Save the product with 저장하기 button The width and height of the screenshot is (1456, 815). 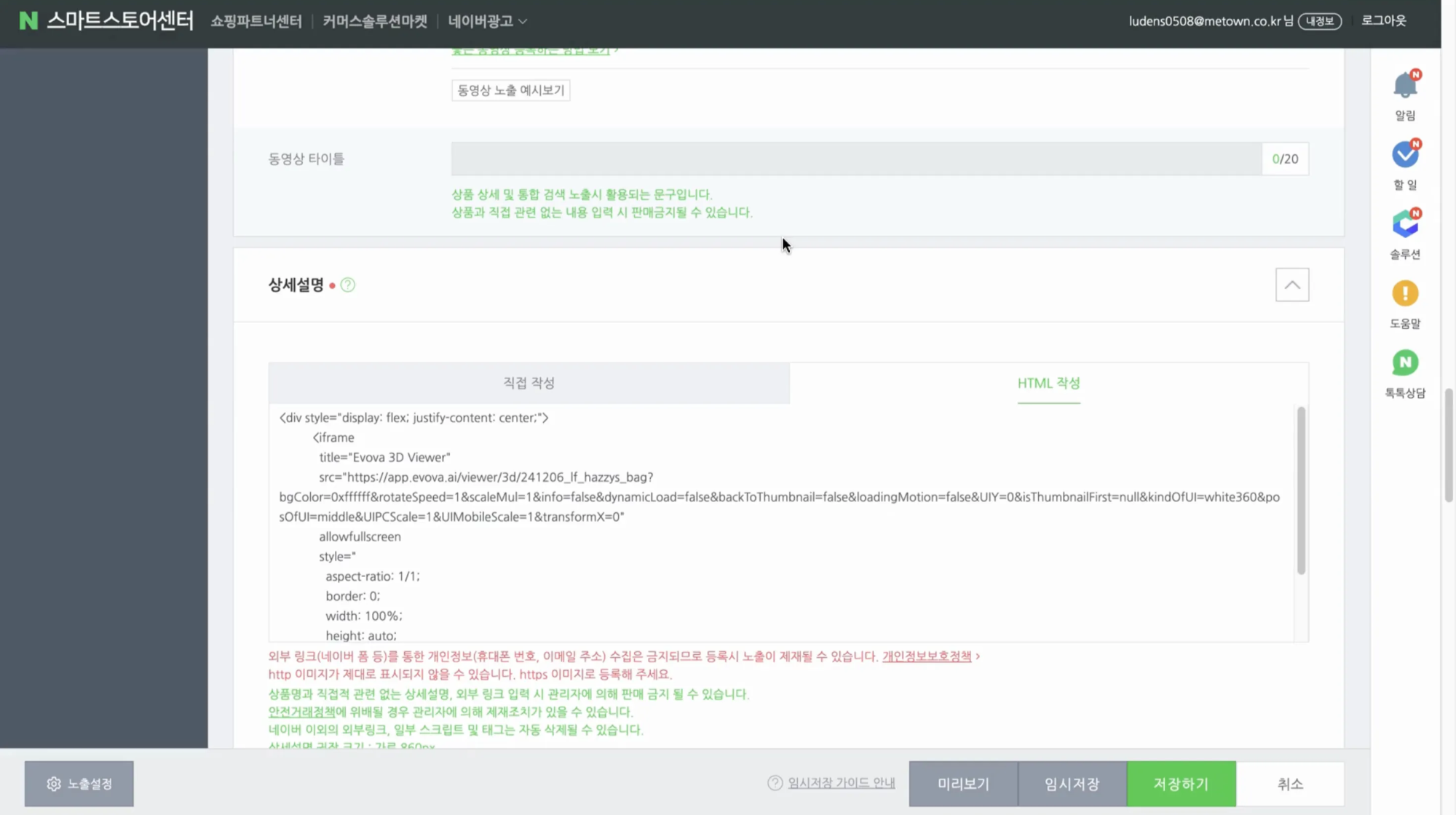click(1180, 784)
